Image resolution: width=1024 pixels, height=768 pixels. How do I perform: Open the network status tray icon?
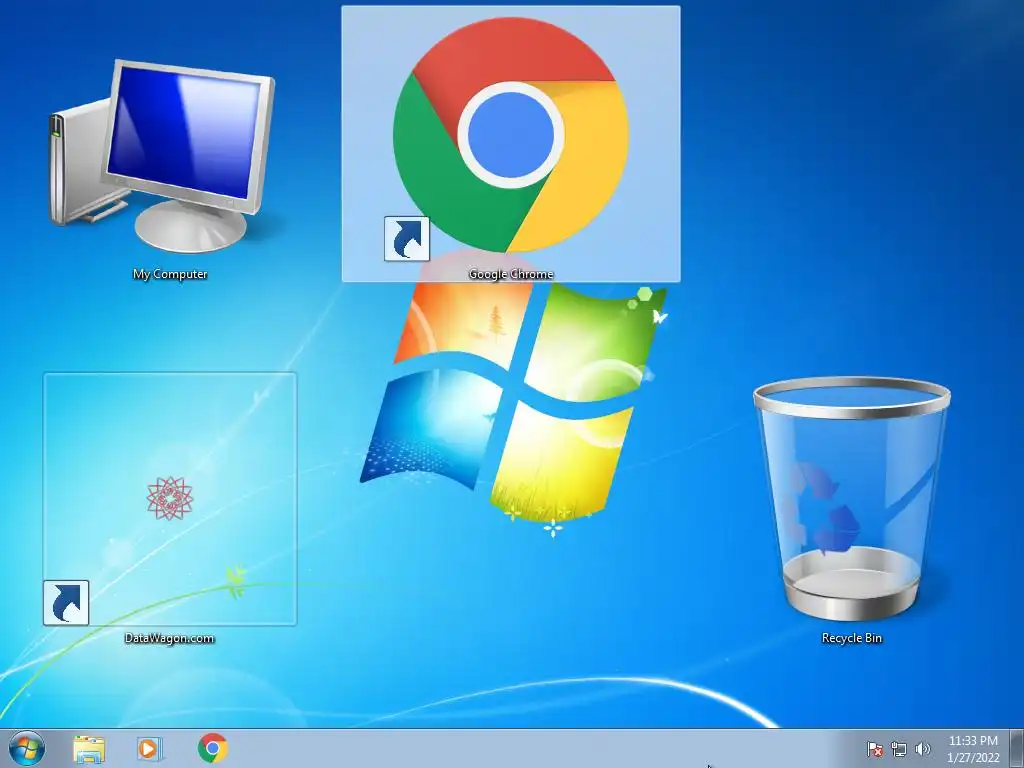tap(899, 749)
